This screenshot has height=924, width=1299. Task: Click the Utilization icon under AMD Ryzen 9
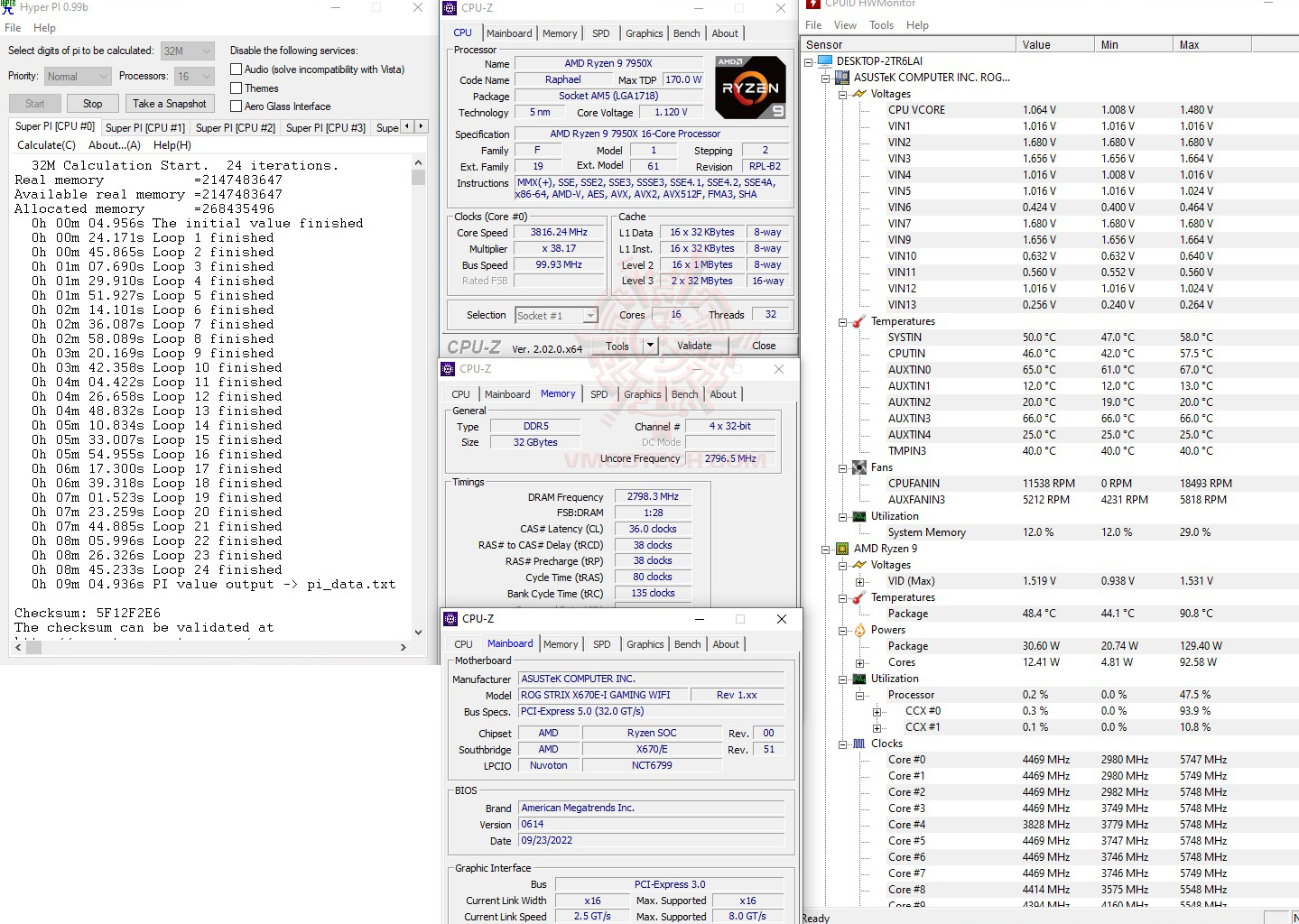(859, 679)
